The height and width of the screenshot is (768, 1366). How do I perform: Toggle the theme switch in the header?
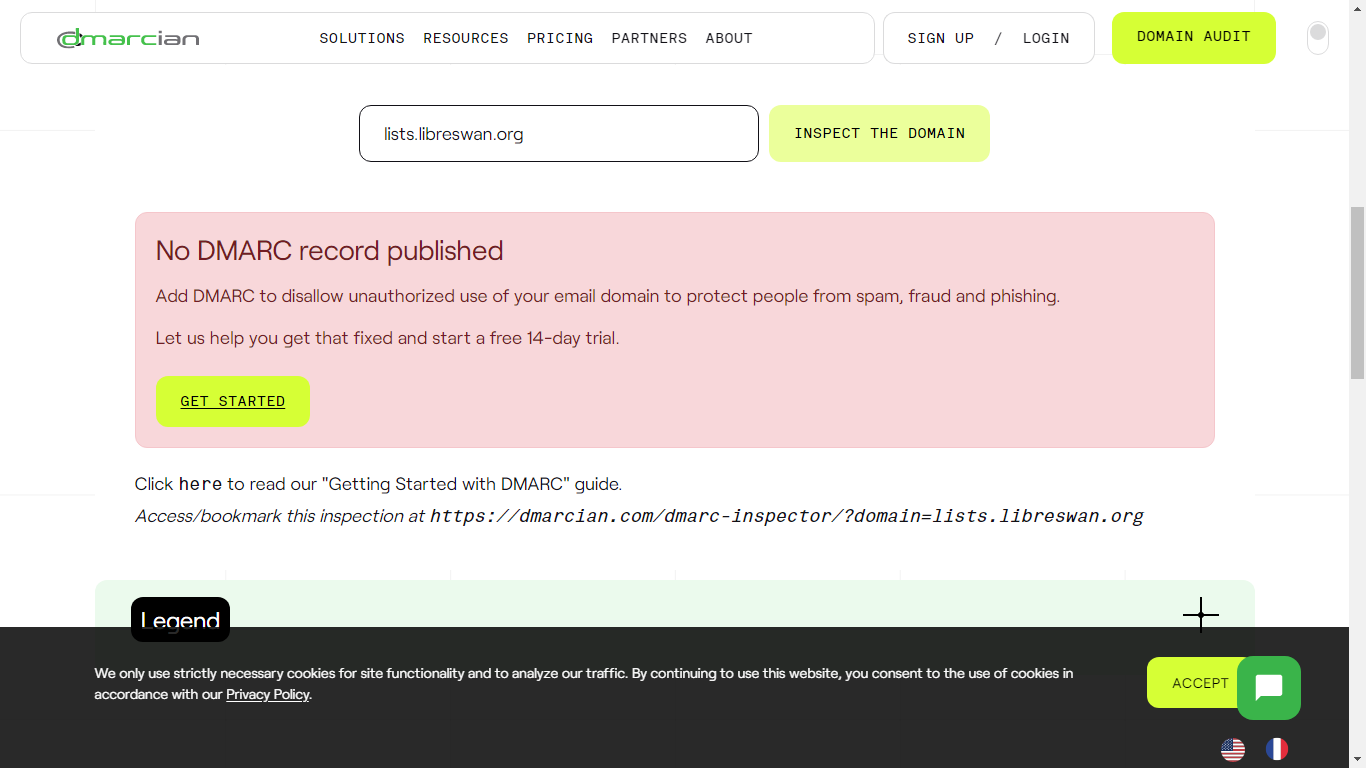pyautogui.click(x=1317, y=38)
